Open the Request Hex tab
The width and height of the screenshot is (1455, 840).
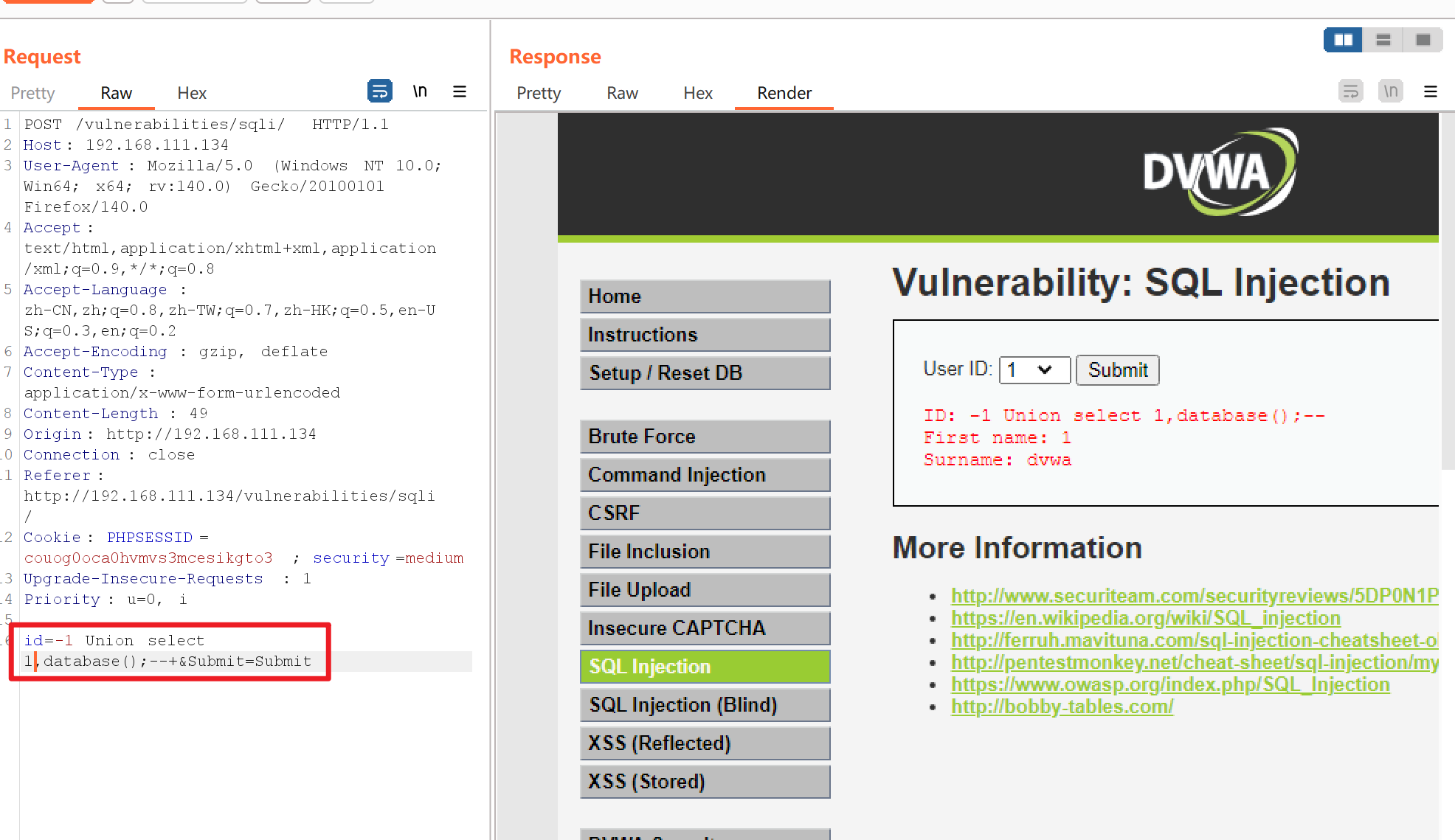click(192, 93)
